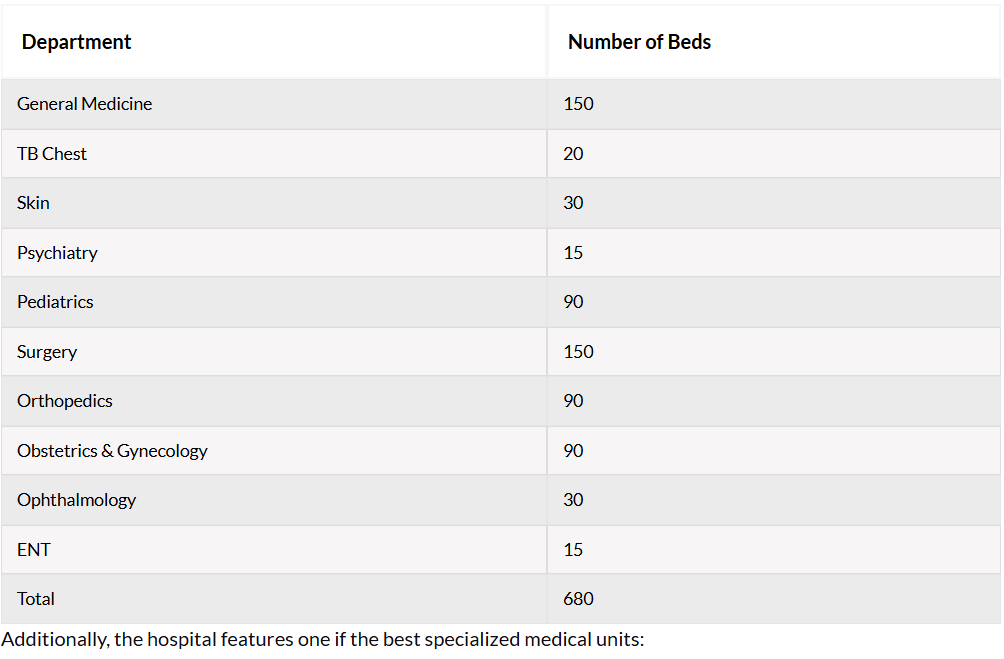Click the Psychiatry department name
This screenshot has width=1004, height=659.
57,253
